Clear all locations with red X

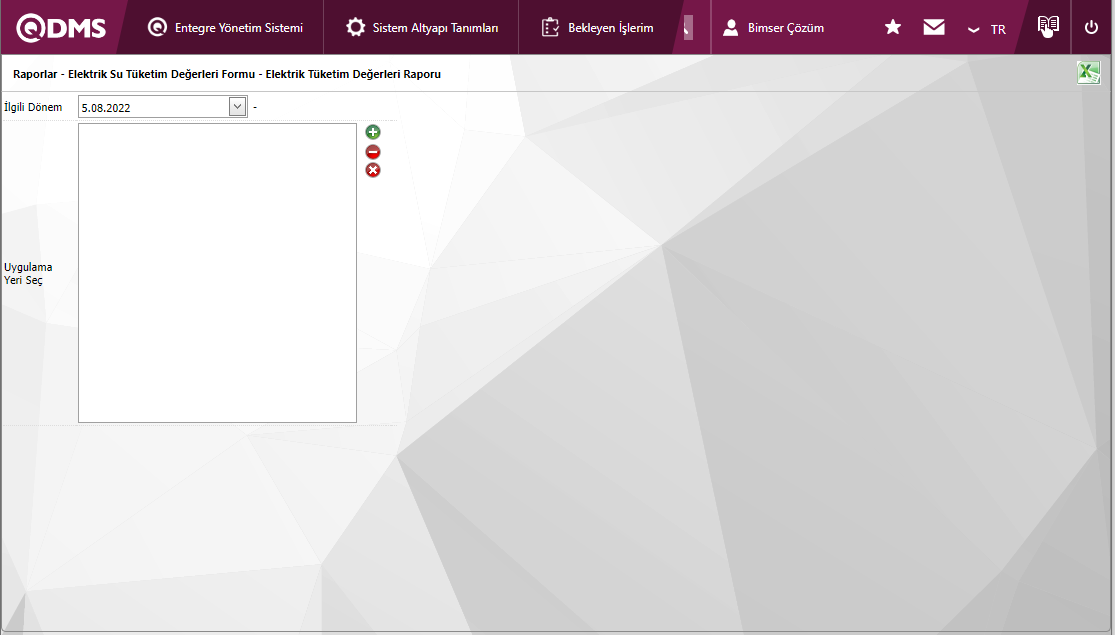pyautogui.click(x=373, y=170)
